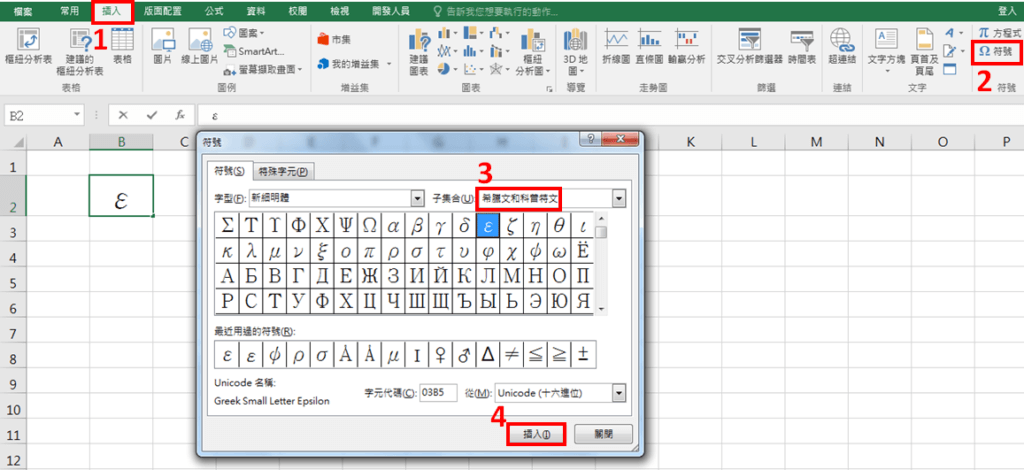This screenshot has width=1024, height=470.
Task: Open the 公式 (Formulas) ribbon tab
Action: [213, 10]
